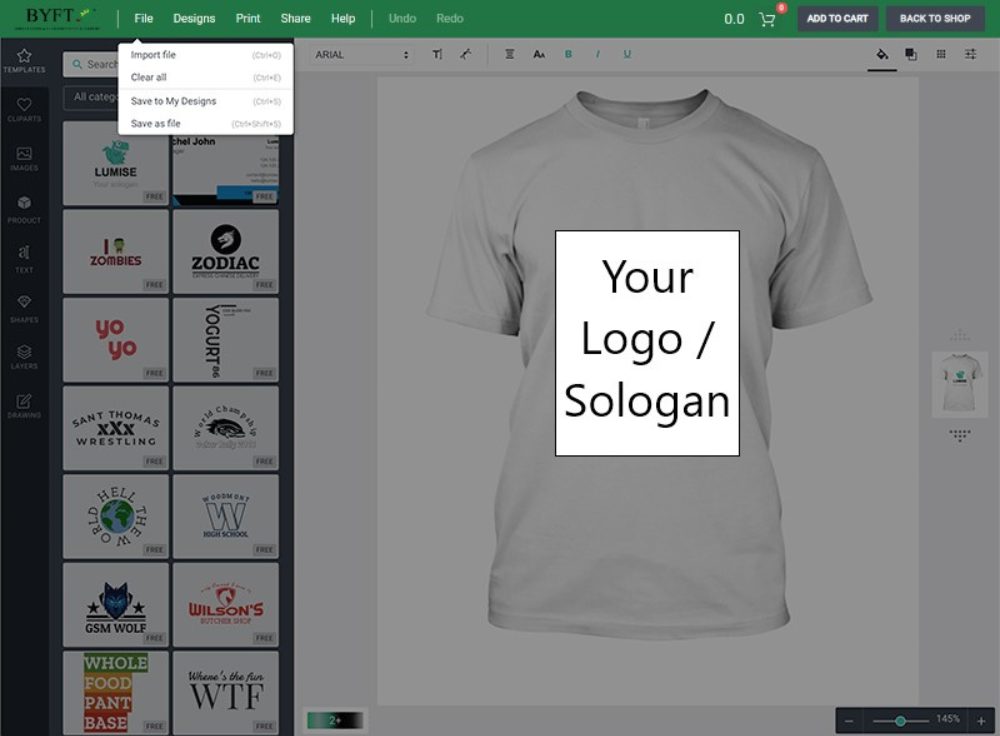The width and height of the screenshot is (1000, 736).
Task: Click the arrange layers icon
Action: click(911, 54)
